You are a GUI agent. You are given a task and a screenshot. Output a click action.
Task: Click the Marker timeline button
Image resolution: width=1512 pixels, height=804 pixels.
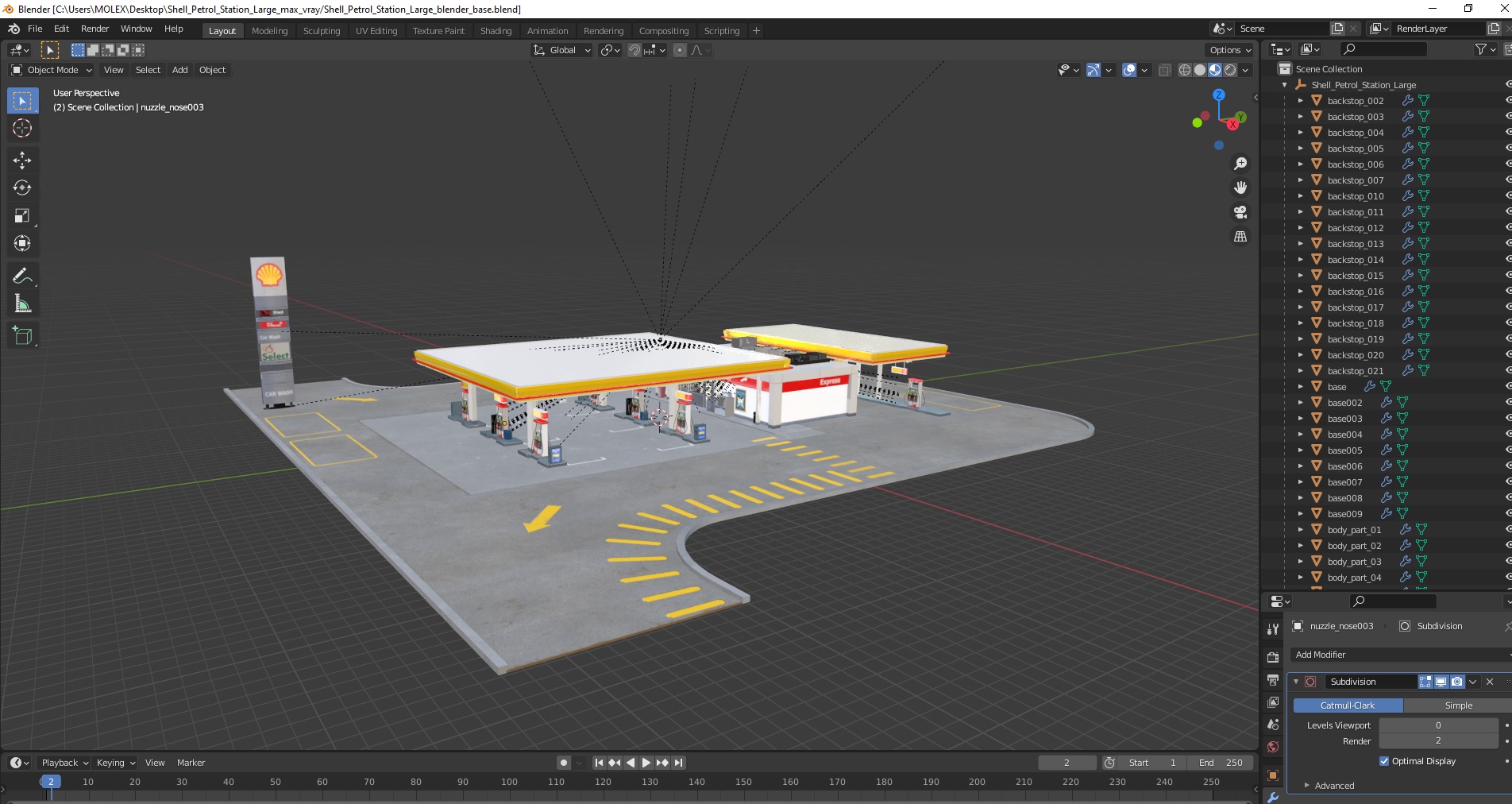191,763
